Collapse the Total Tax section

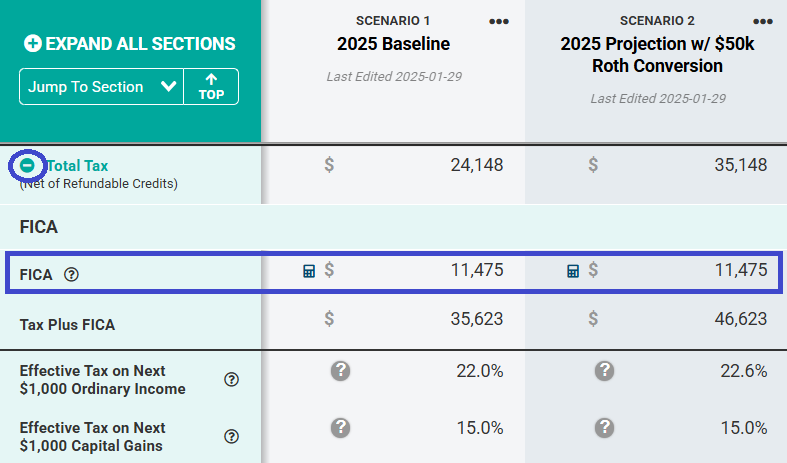[x=28, y=165]
